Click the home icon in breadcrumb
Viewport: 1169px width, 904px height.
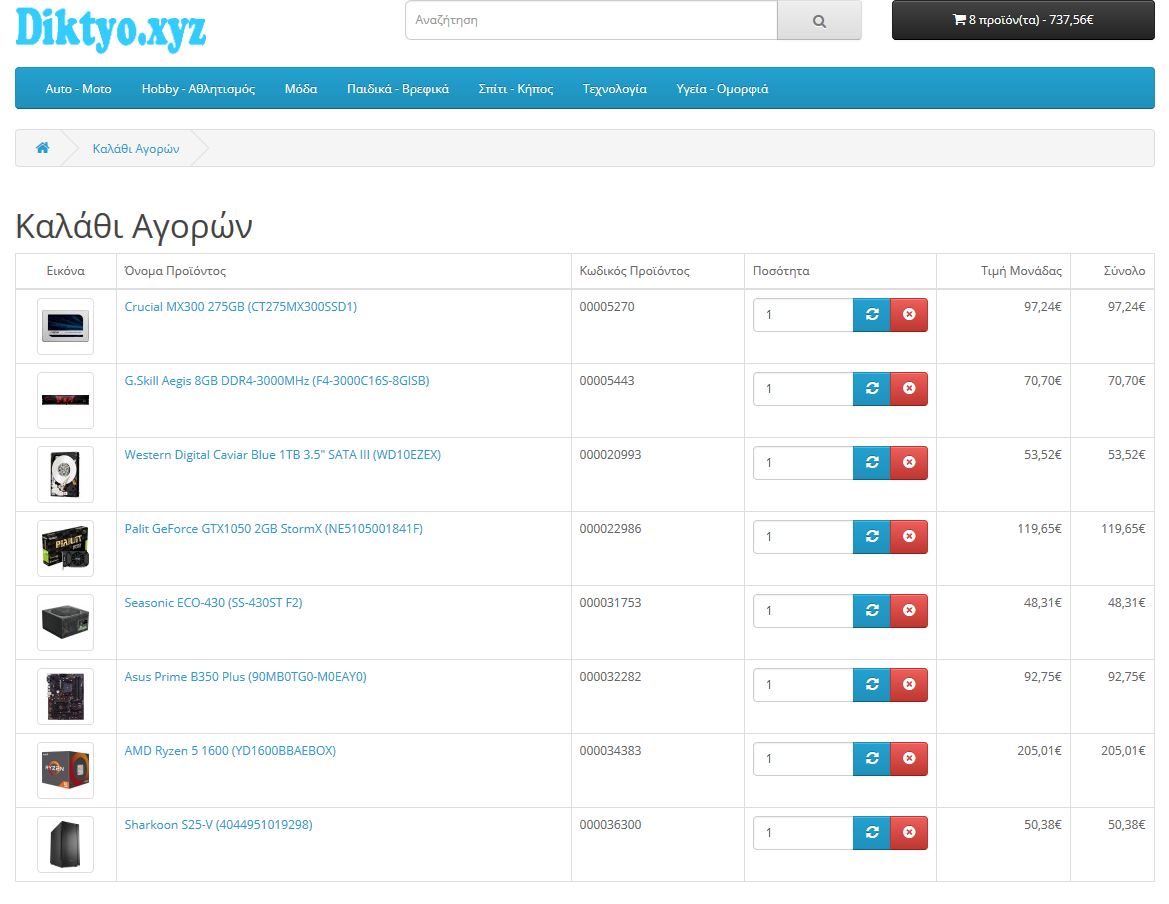42,148
